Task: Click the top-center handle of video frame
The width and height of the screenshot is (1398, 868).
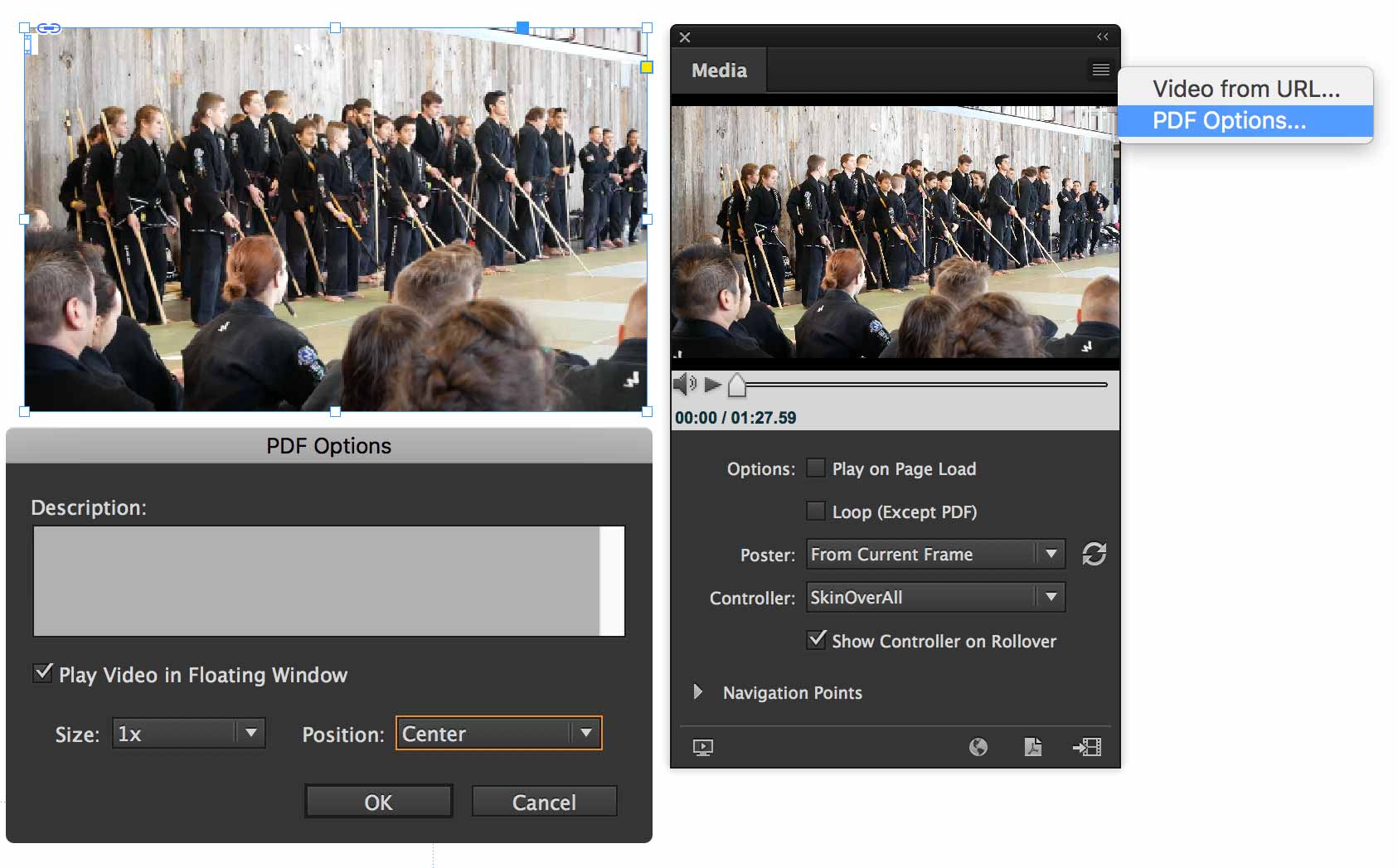Action: [x=336, y=28]
